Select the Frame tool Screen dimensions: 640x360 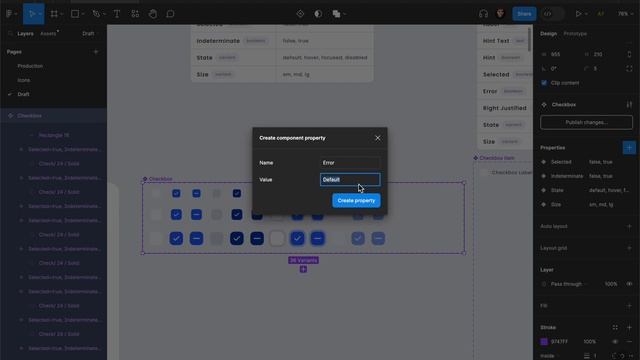point(54,14)
